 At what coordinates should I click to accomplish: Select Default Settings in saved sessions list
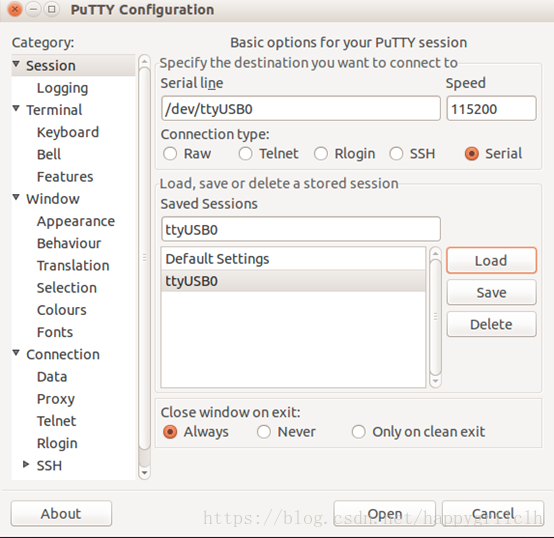click(x=293, y=259)
